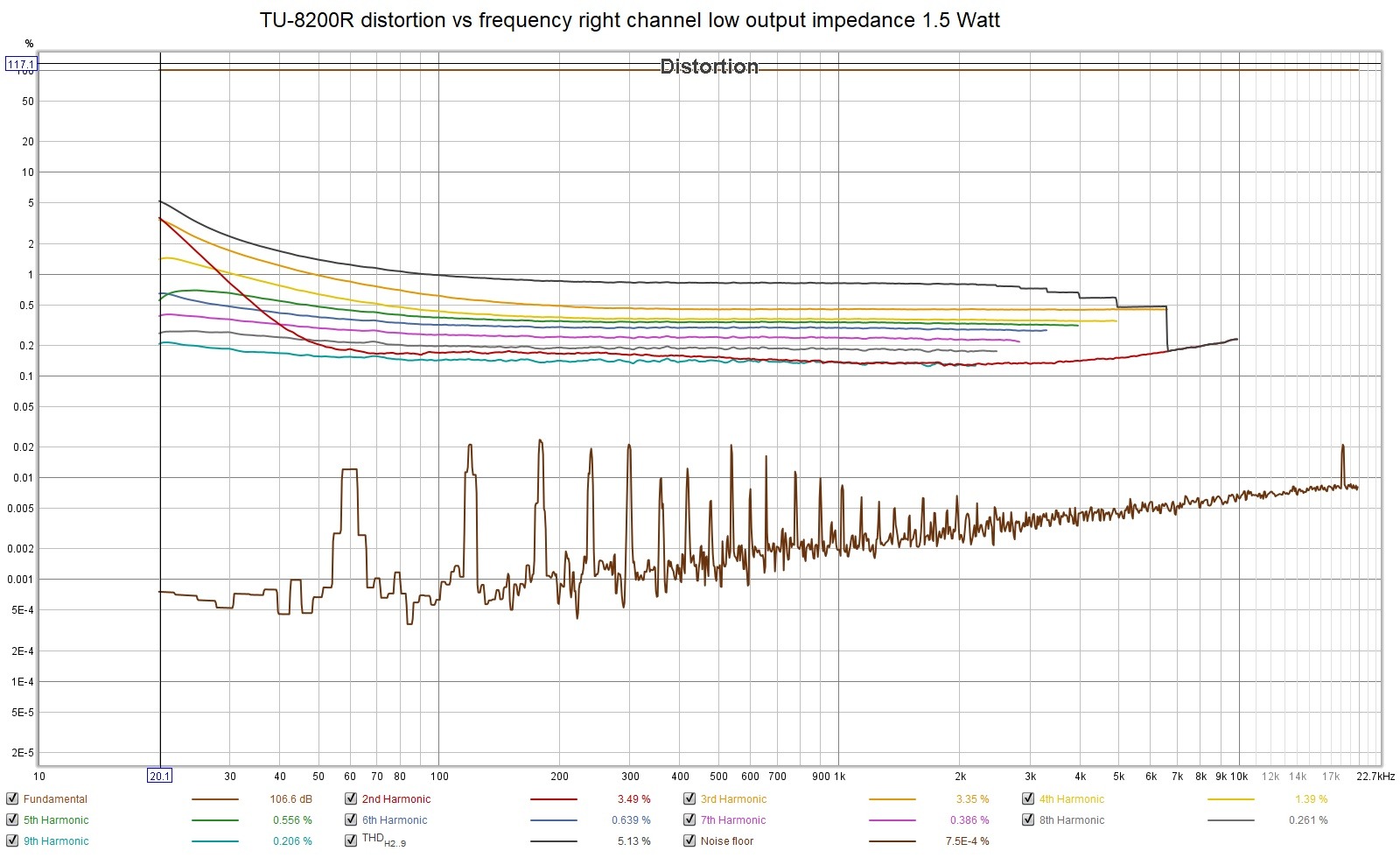
Task: Click the 106.6 dB fundamental value
Action: click(290, 799)
